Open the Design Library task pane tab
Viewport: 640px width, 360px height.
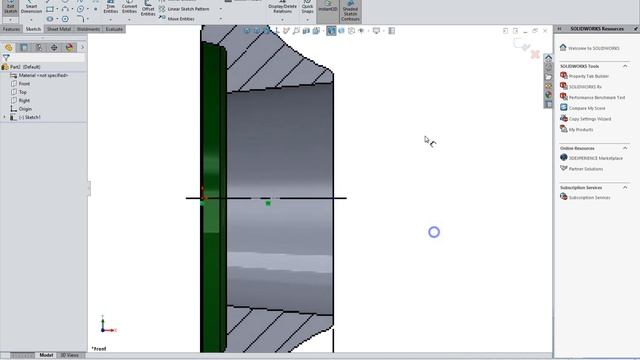click(548, 67)
